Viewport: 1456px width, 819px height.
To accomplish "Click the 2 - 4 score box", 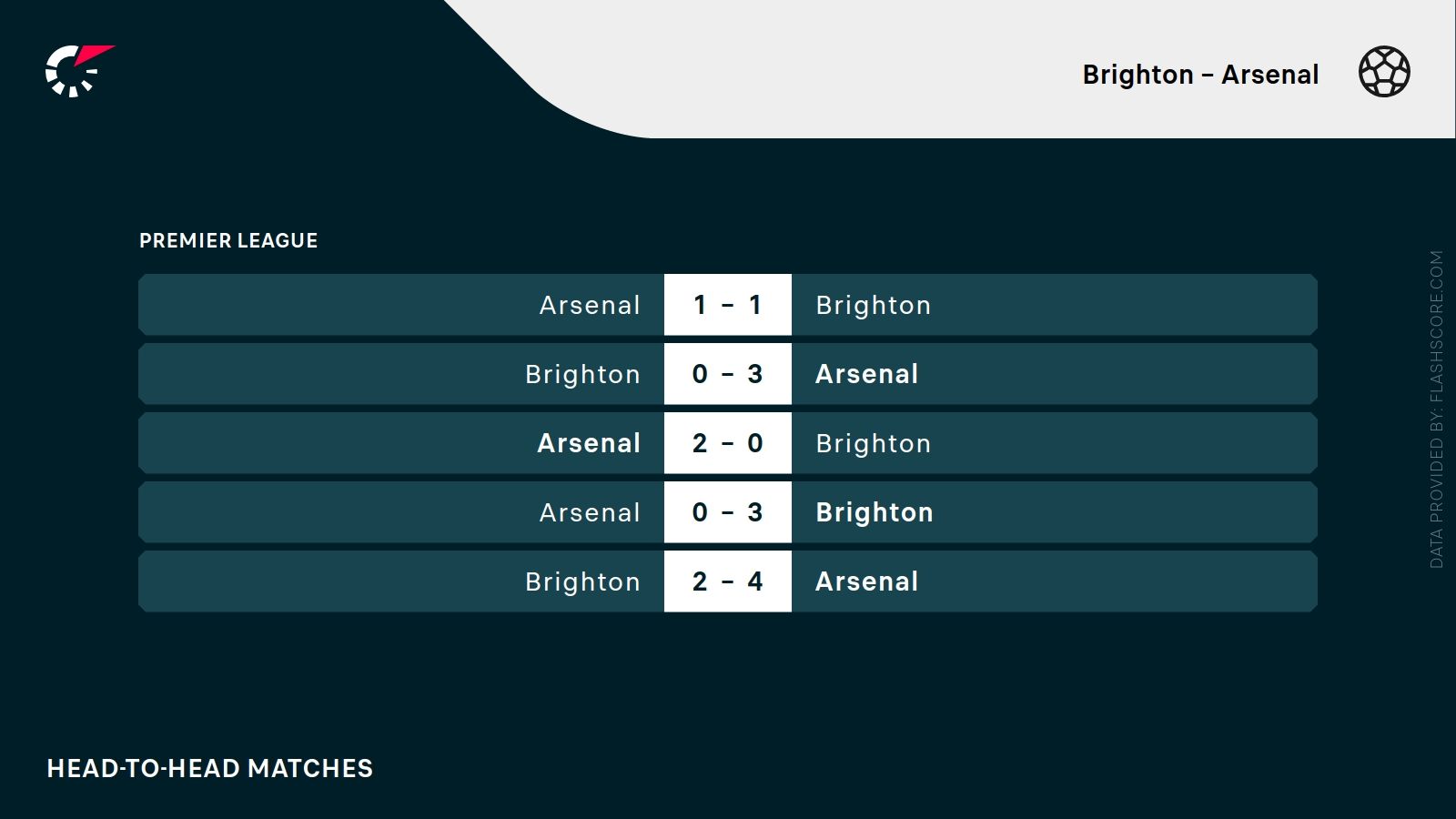I will (727, 581).
